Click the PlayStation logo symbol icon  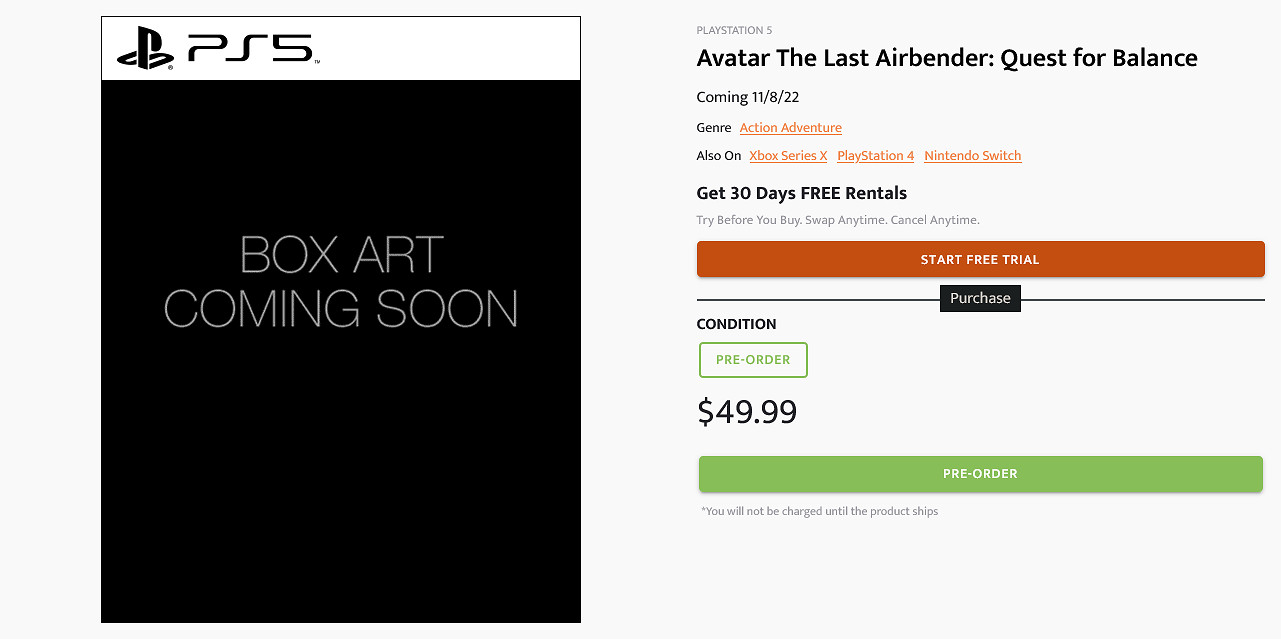(146, 48)
